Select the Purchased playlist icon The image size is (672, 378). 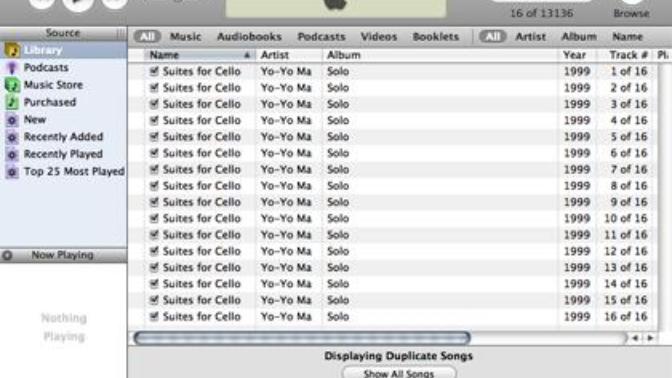[x=12, y=102]
